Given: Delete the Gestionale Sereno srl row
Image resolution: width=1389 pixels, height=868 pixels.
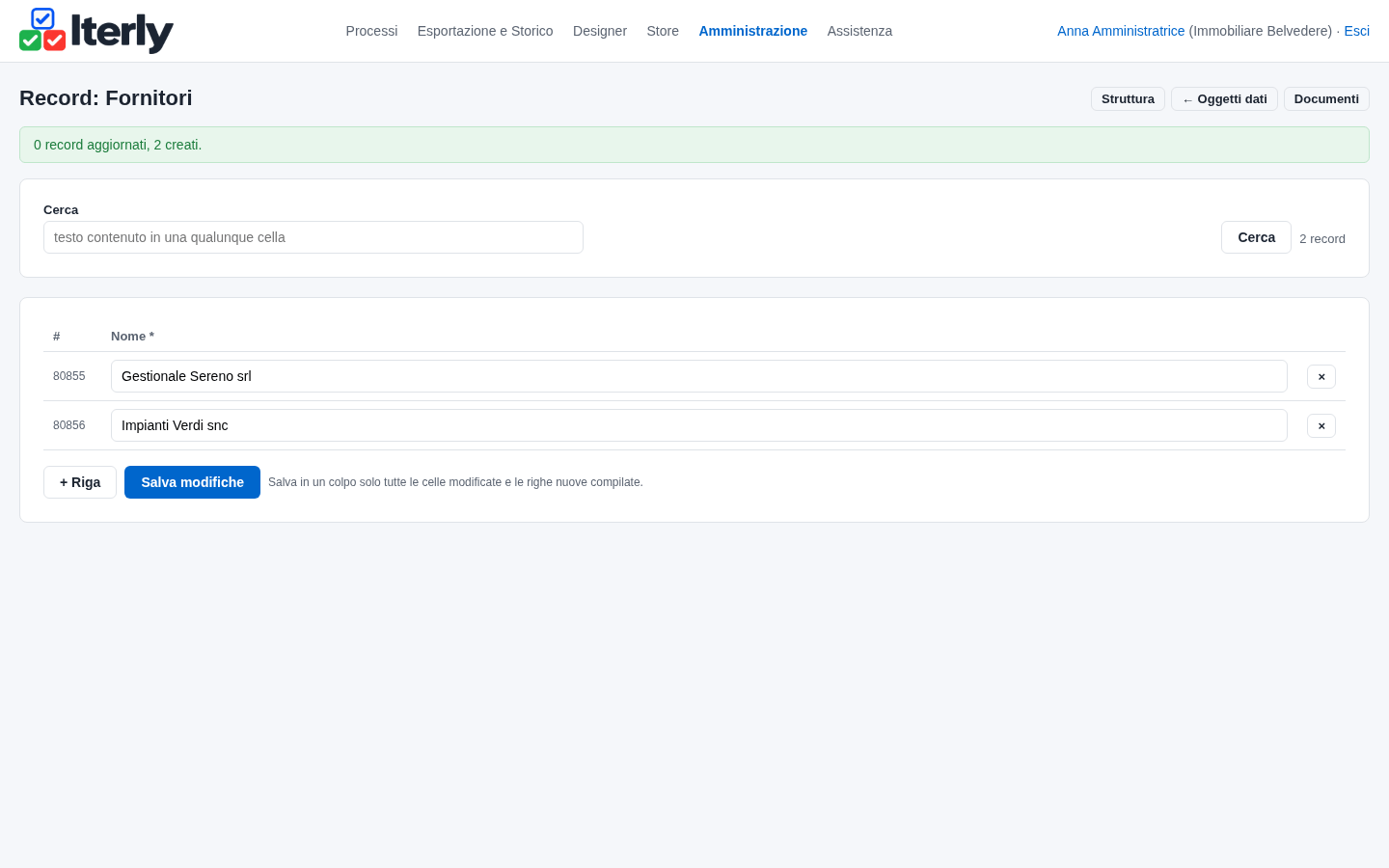Looking at the screenshot, I should tap(1321, 376).
